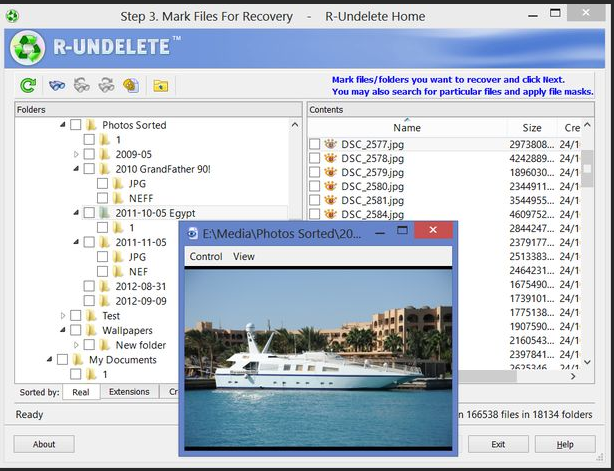
Task: Select the DSC_2579.jpg file name
Action: tap(372, 172)
